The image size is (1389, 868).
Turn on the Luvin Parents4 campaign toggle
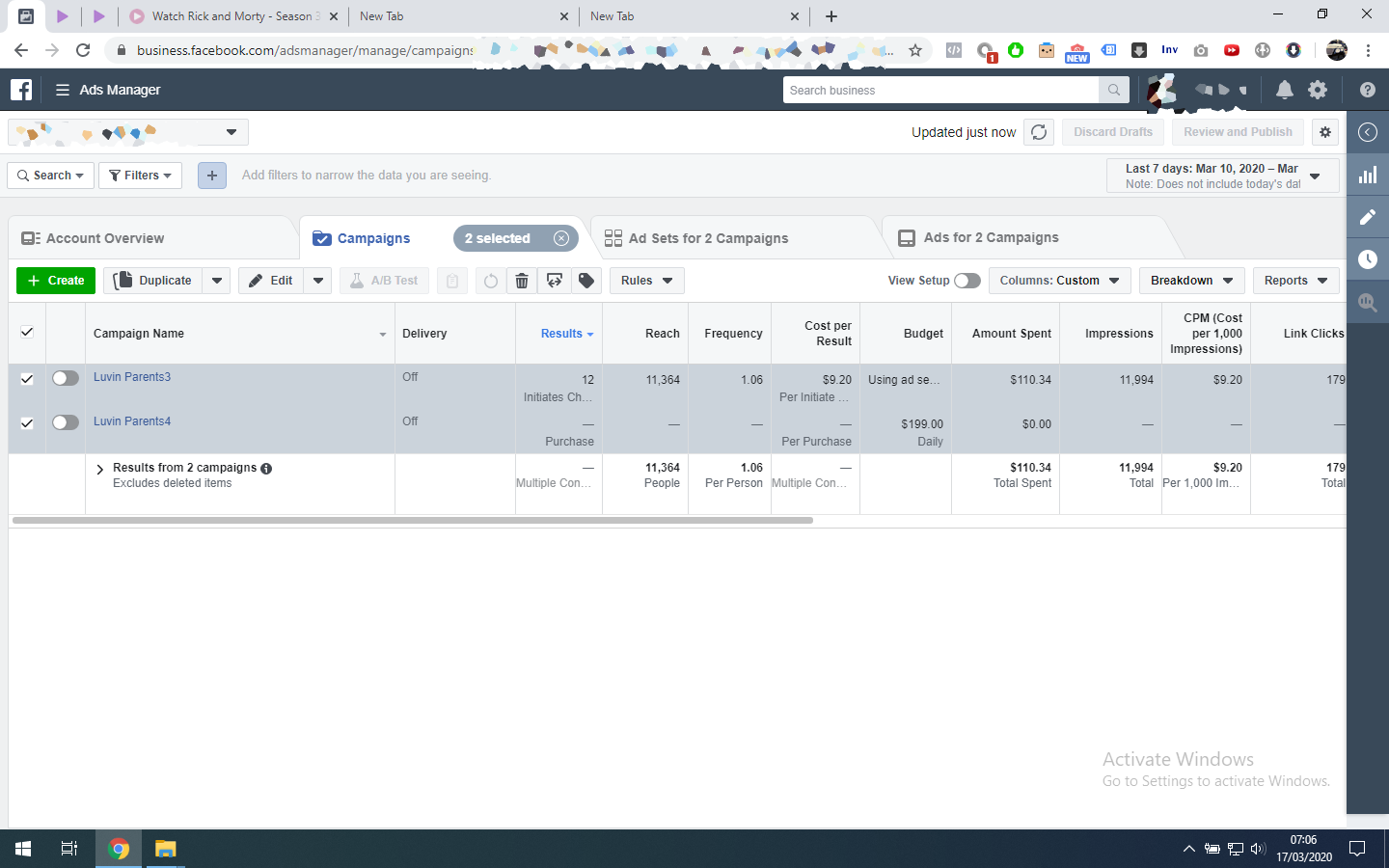point(66,422)
